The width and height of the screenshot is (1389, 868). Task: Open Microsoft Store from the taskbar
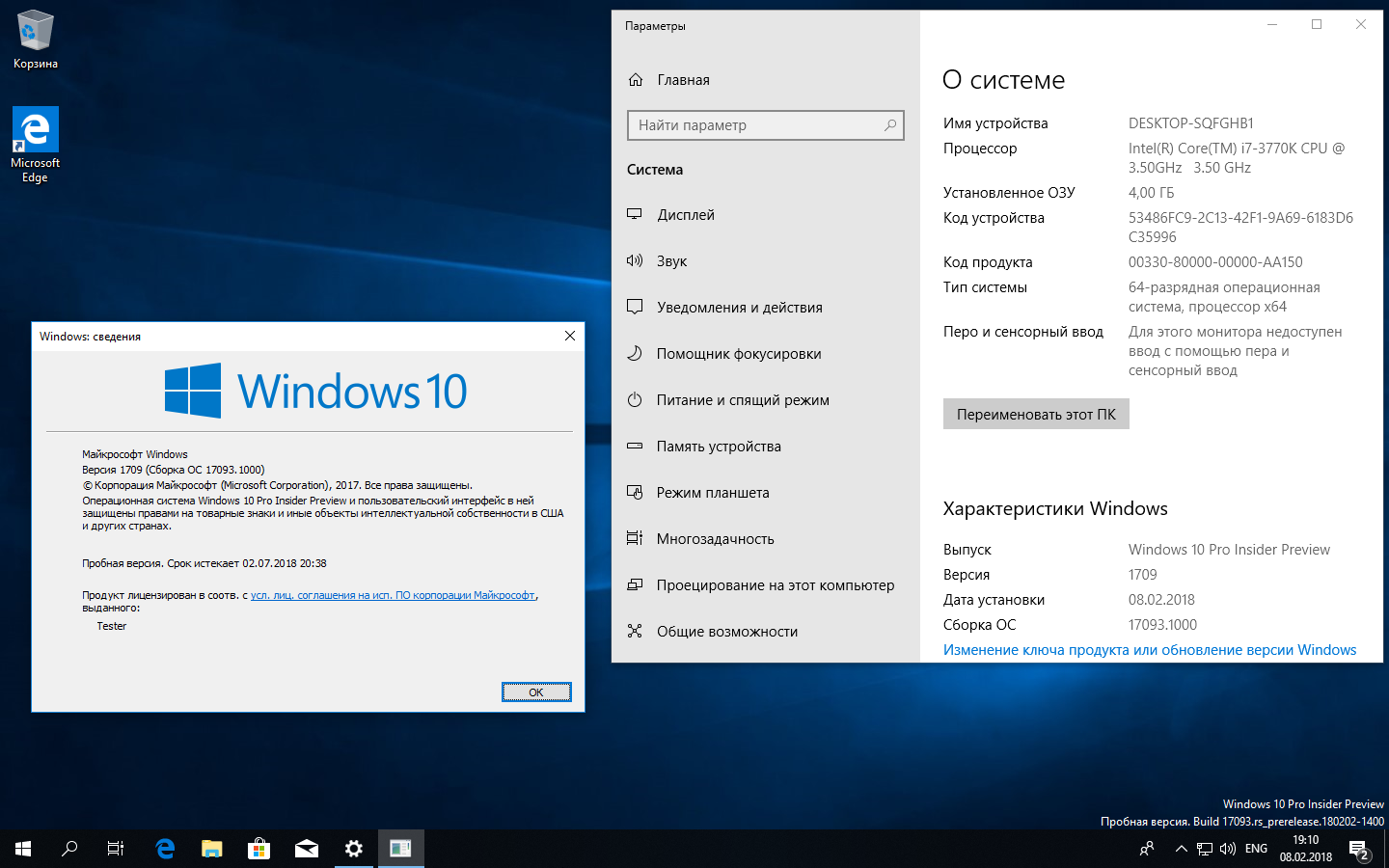[x=259, y=849]
